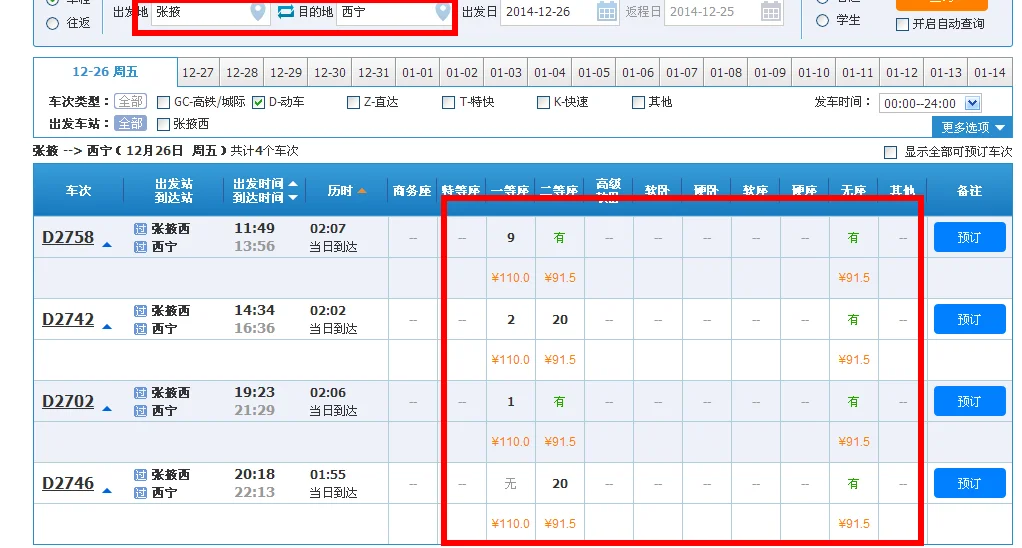Switch to the 01-07 date tab
1022x548 pixels.
pyautogui.click(x=682, y=72)
